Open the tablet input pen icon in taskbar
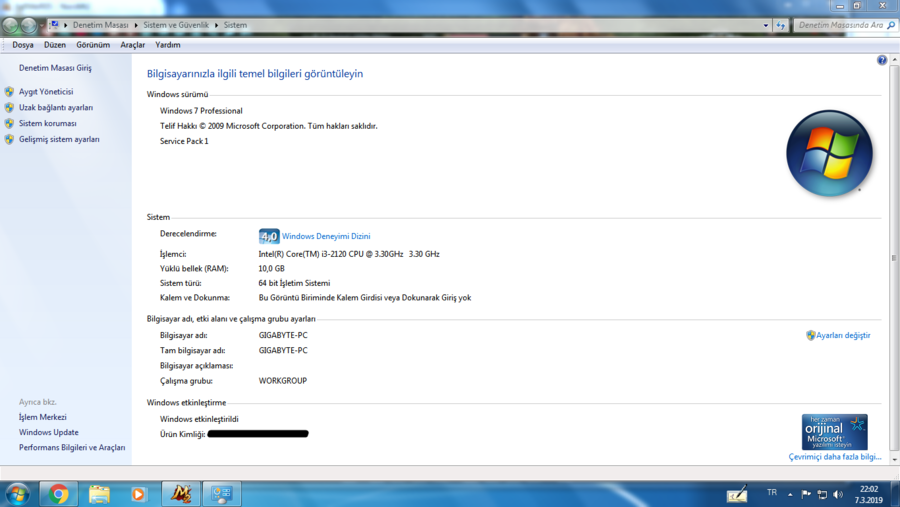Image resolution: width=900 pixels, height=507 pixels. 737,494
